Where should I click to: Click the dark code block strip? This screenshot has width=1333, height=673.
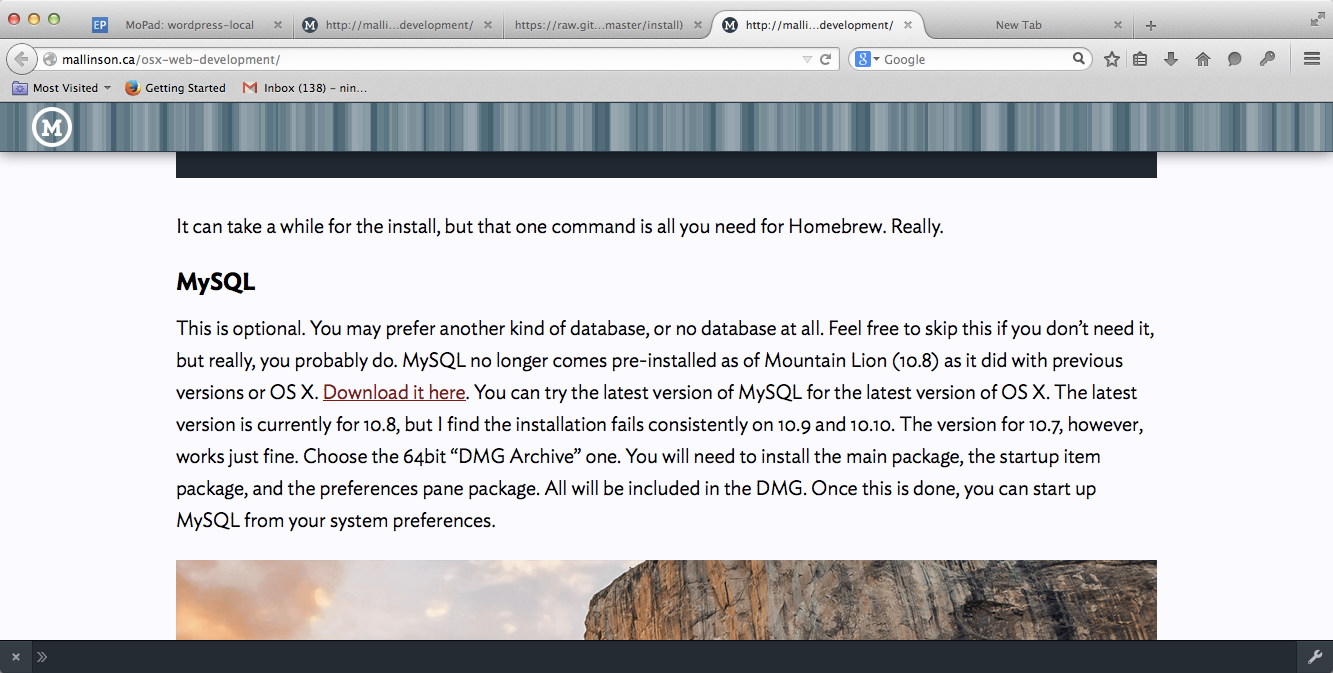666,165
